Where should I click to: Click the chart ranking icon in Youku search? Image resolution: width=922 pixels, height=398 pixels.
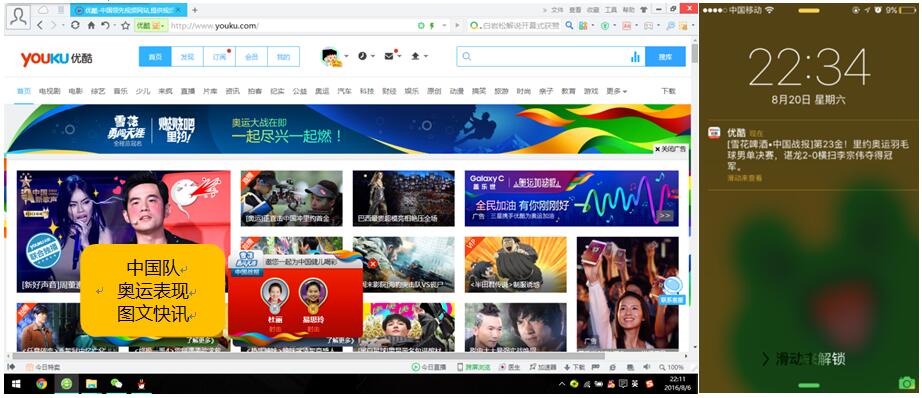635,56
